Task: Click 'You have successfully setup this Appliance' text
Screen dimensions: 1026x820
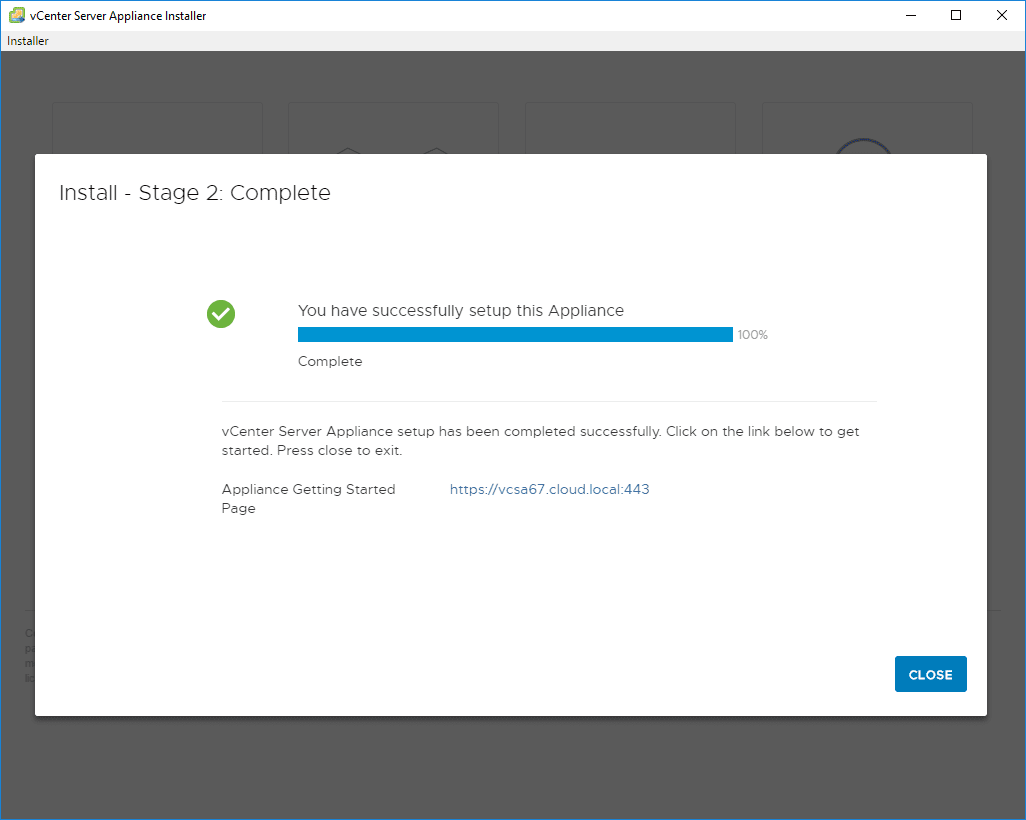Action: [461, 311]
